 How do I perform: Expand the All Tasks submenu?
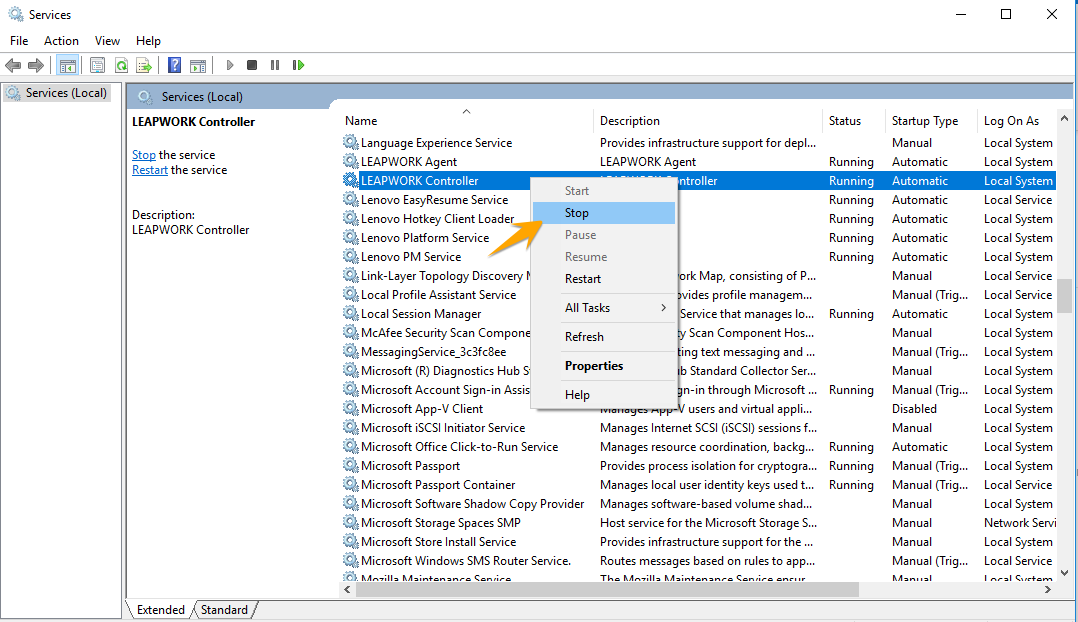603,308
